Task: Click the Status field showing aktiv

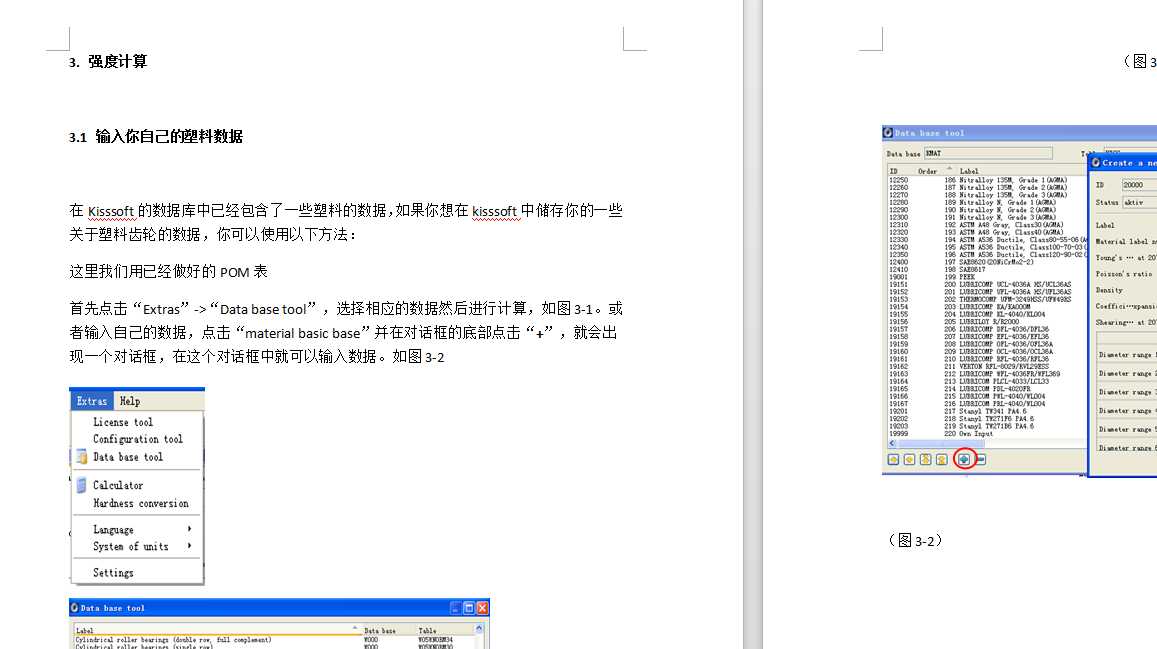Action: 1139,201
